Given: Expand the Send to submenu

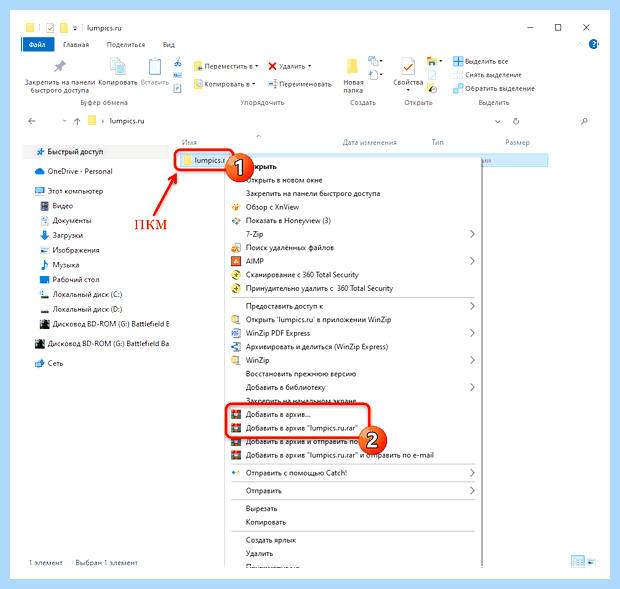Looking at the screenshot, I should click(472, 491).
